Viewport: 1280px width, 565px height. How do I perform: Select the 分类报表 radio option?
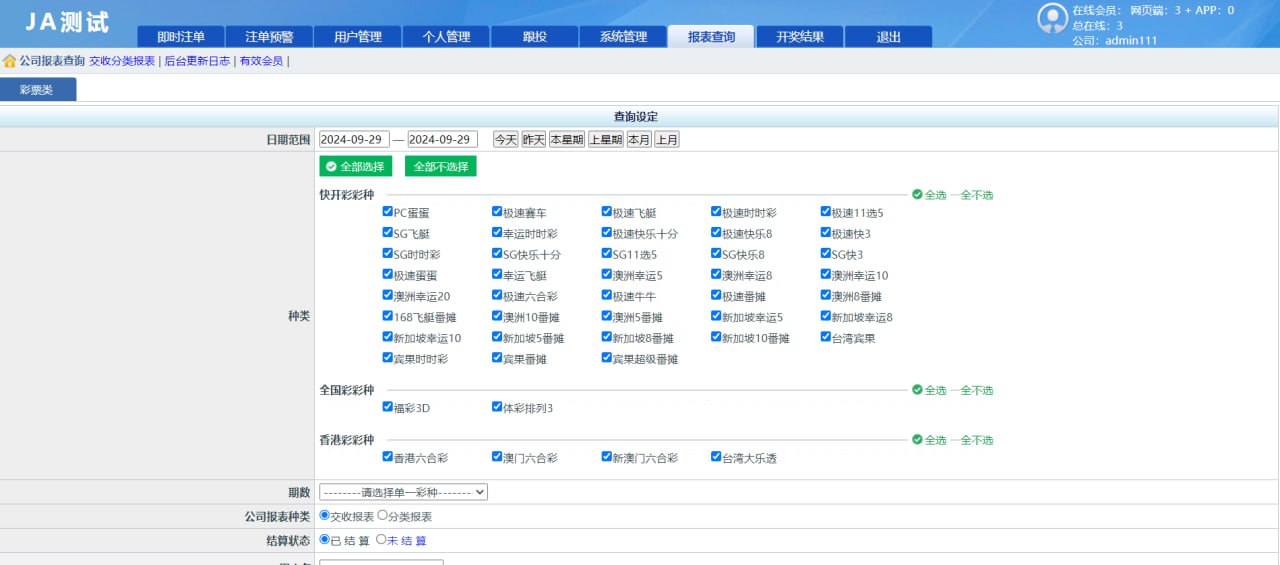382,515
